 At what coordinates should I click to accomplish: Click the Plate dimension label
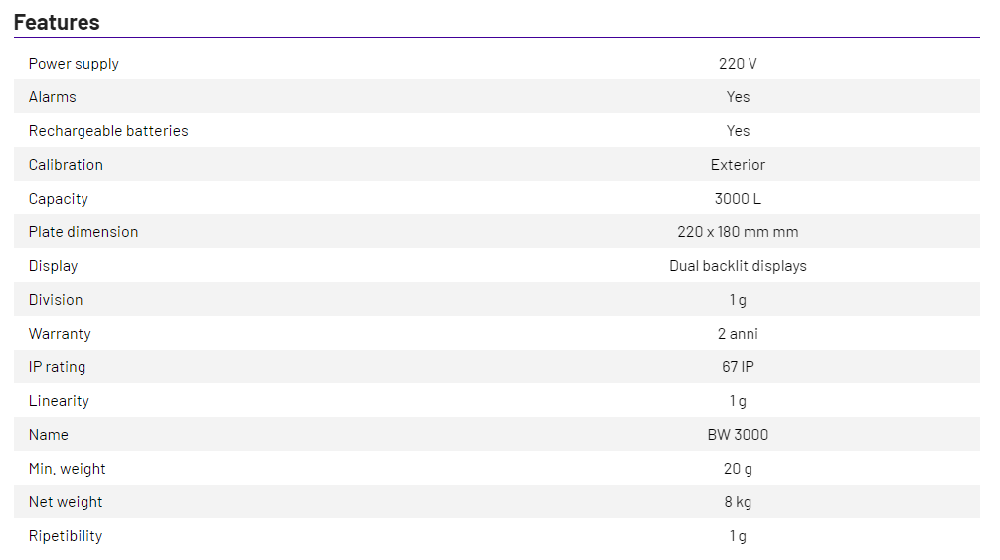(84, 232)
